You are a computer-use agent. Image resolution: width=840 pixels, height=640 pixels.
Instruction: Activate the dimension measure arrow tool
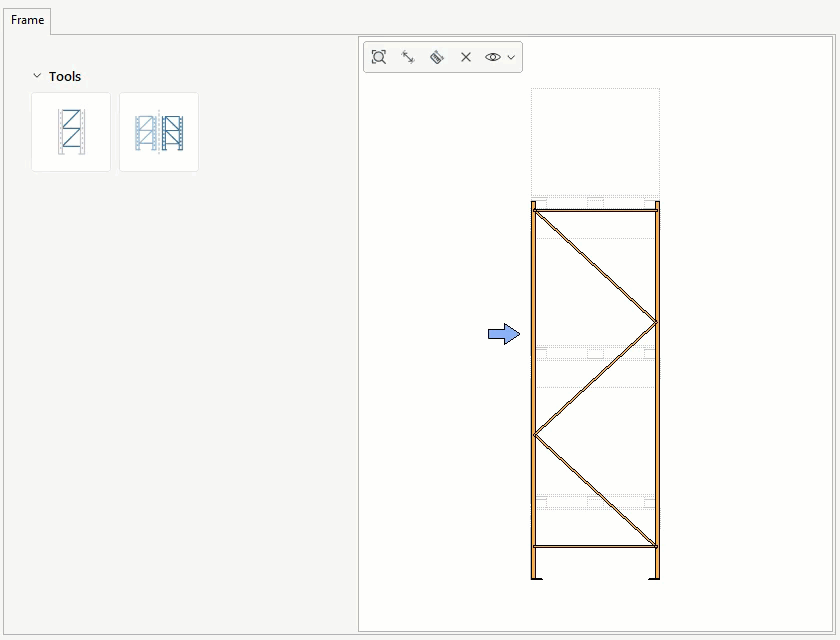[408, 57]
